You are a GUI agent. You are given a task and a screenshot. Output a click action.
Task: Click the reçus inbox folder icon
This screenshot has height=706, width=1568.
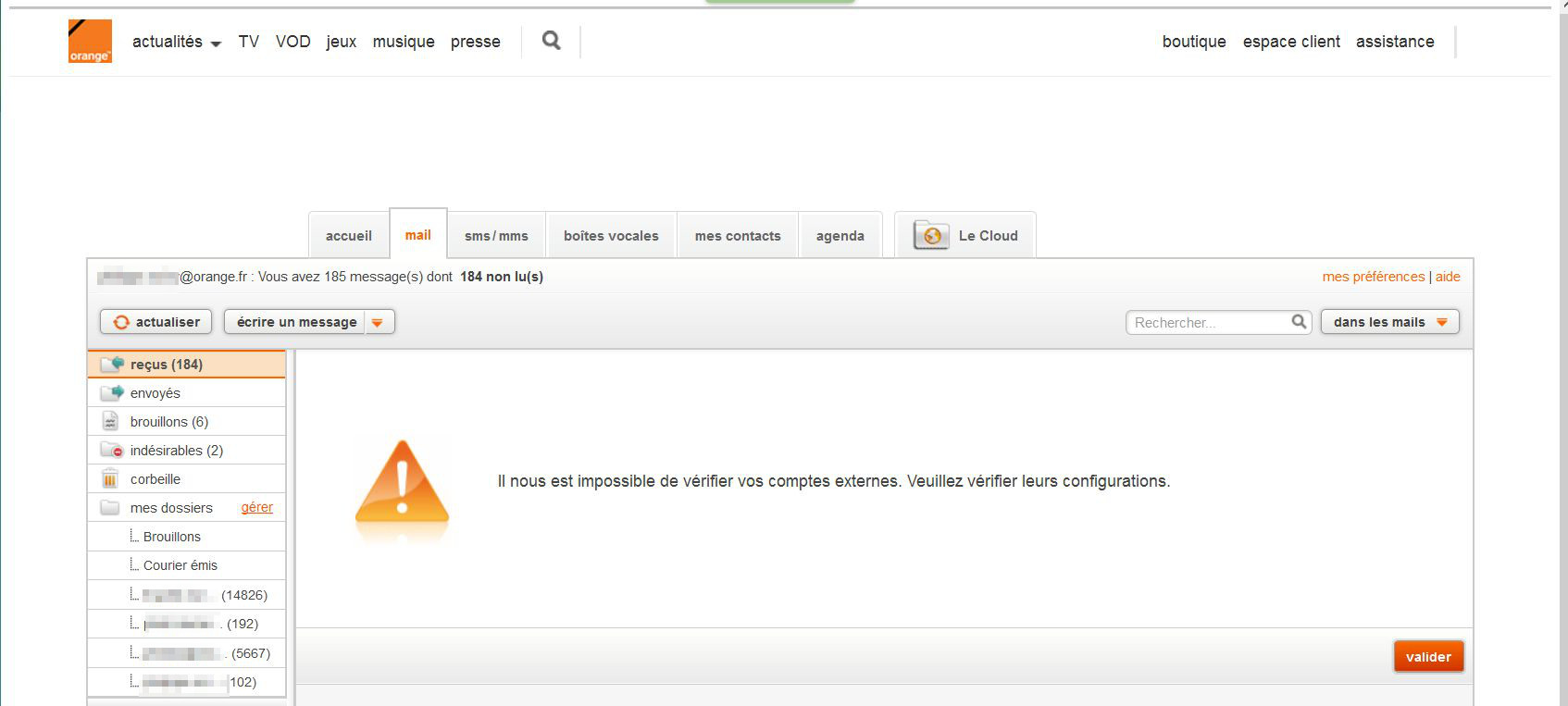[112, 365]
